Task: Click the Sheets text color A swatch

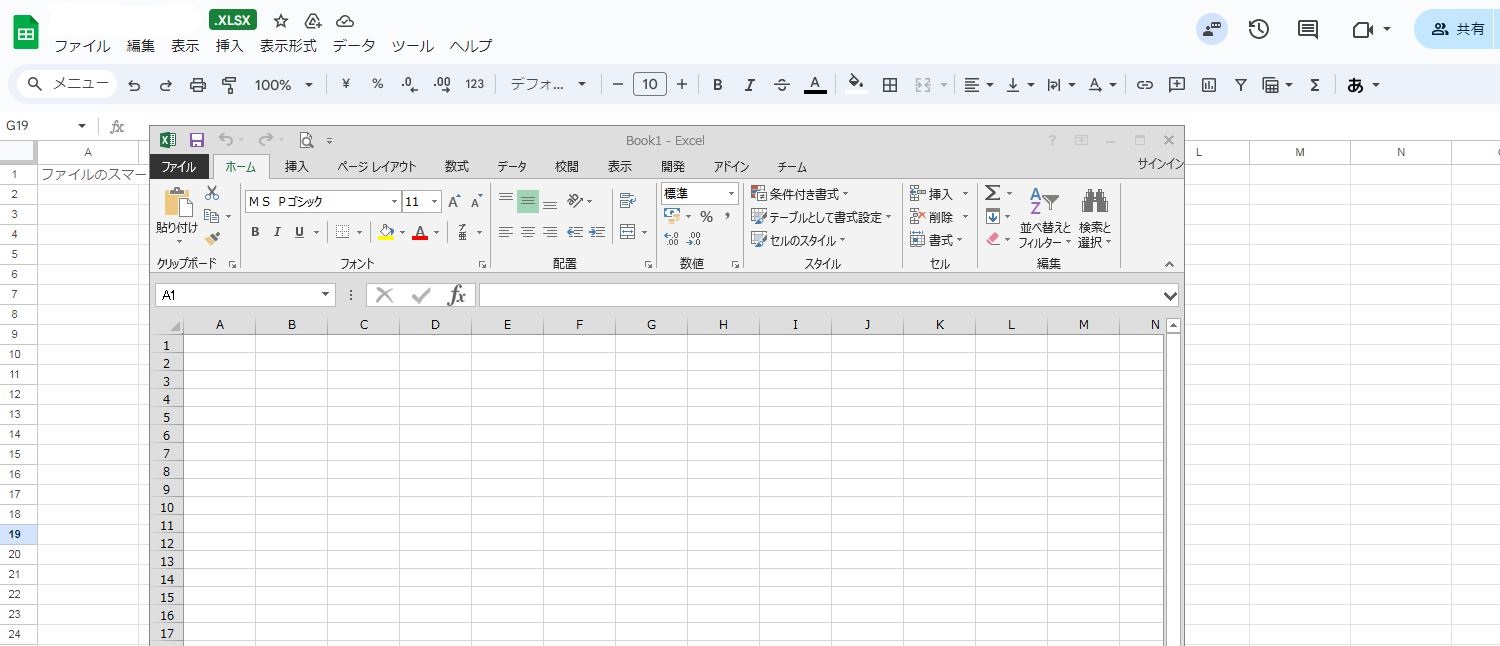Action: click(815, 85)
